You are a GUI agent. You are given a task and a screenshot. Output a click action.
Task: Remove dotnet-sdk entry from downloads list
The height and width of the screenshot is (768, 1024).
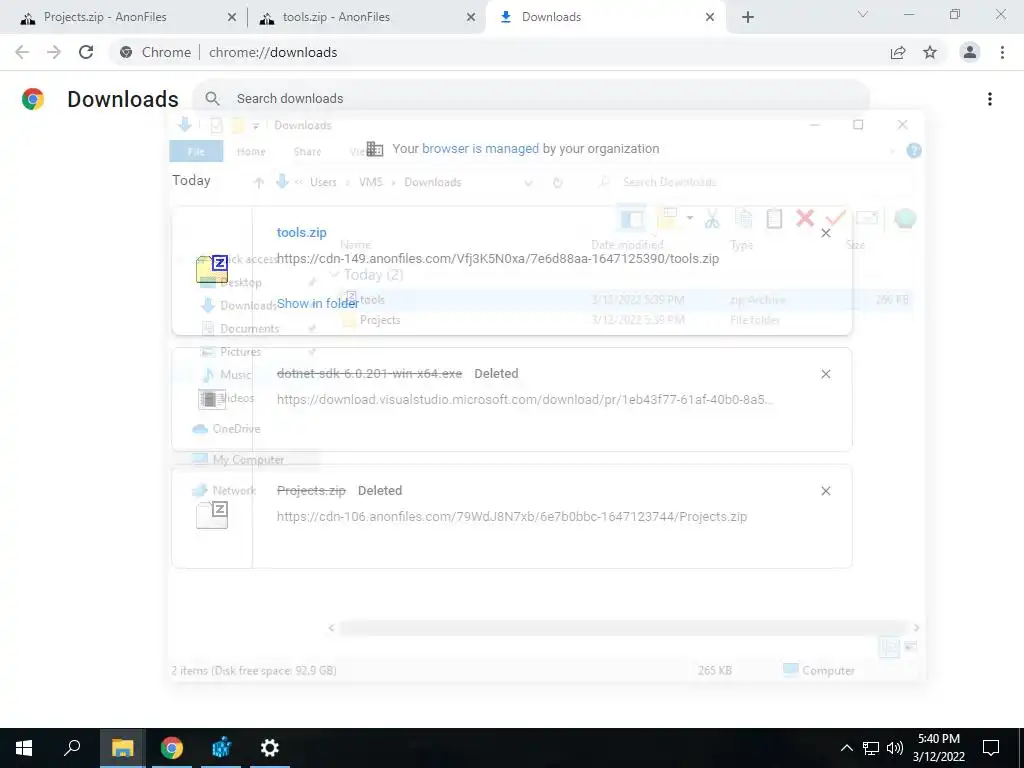click(x=825, y=374)
